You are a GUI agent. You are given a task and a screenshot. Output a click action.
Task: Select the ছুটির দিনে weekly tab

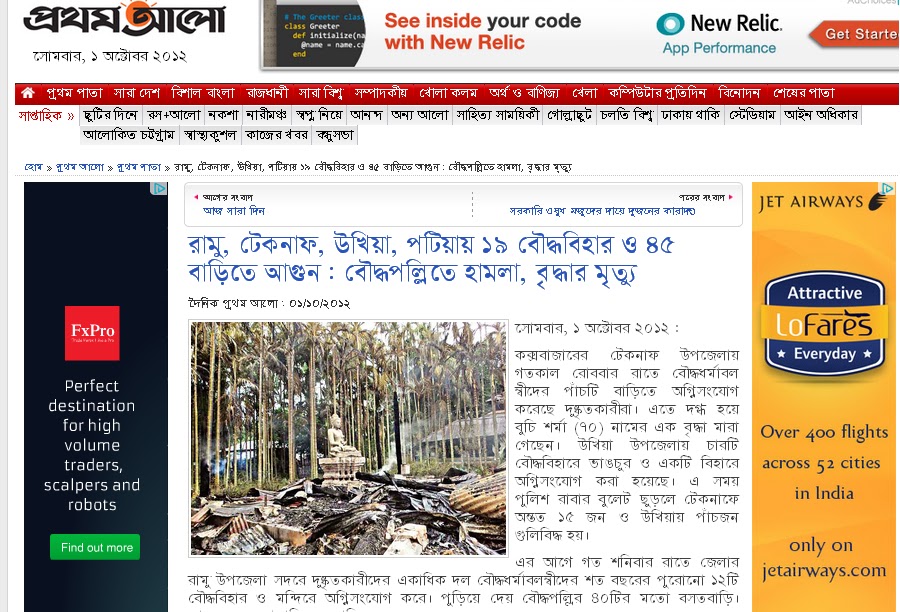point(110,115)
